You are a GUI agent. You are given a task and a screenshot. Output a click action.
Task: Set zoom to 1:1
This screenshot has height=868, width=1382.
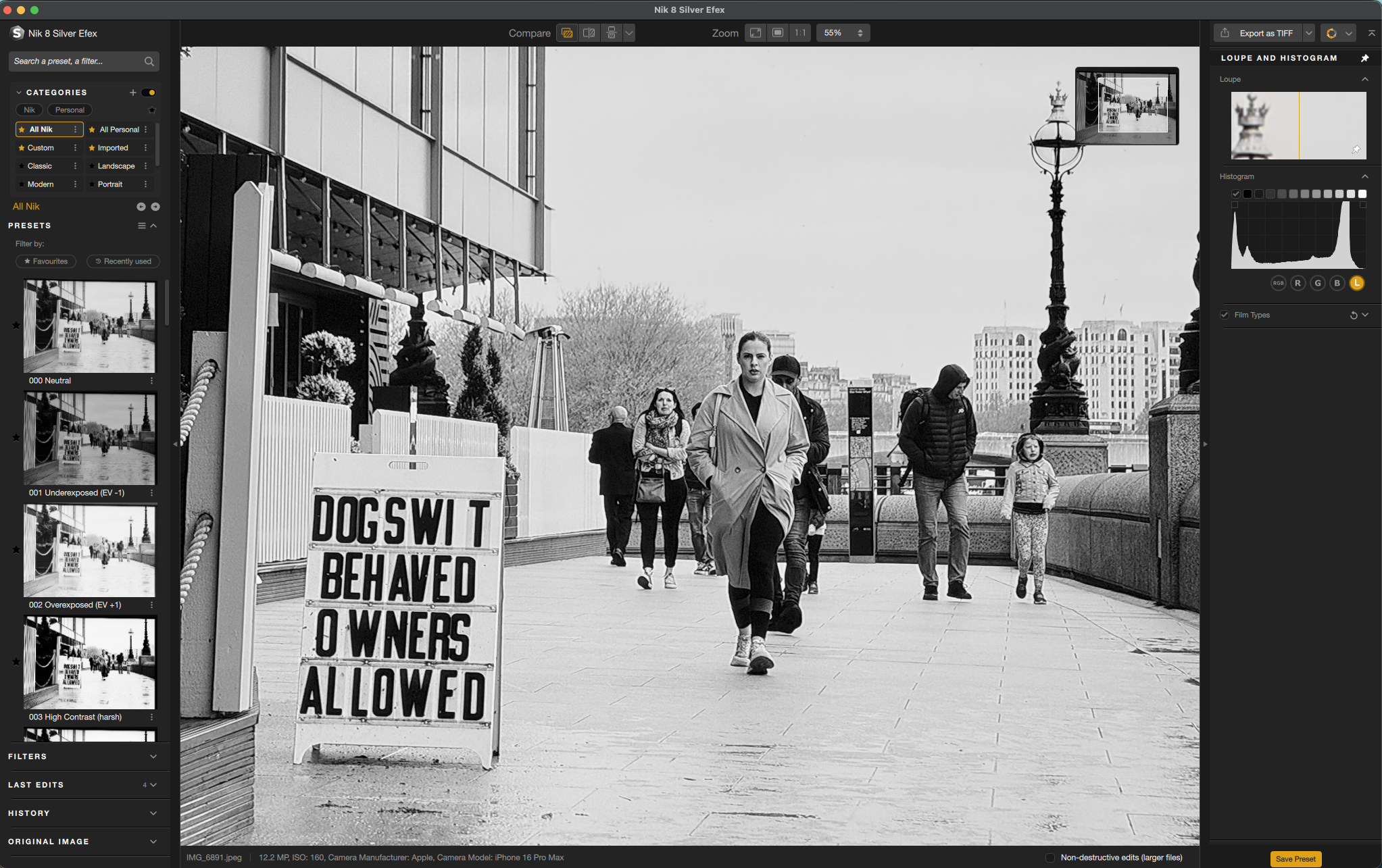point(800,33)
